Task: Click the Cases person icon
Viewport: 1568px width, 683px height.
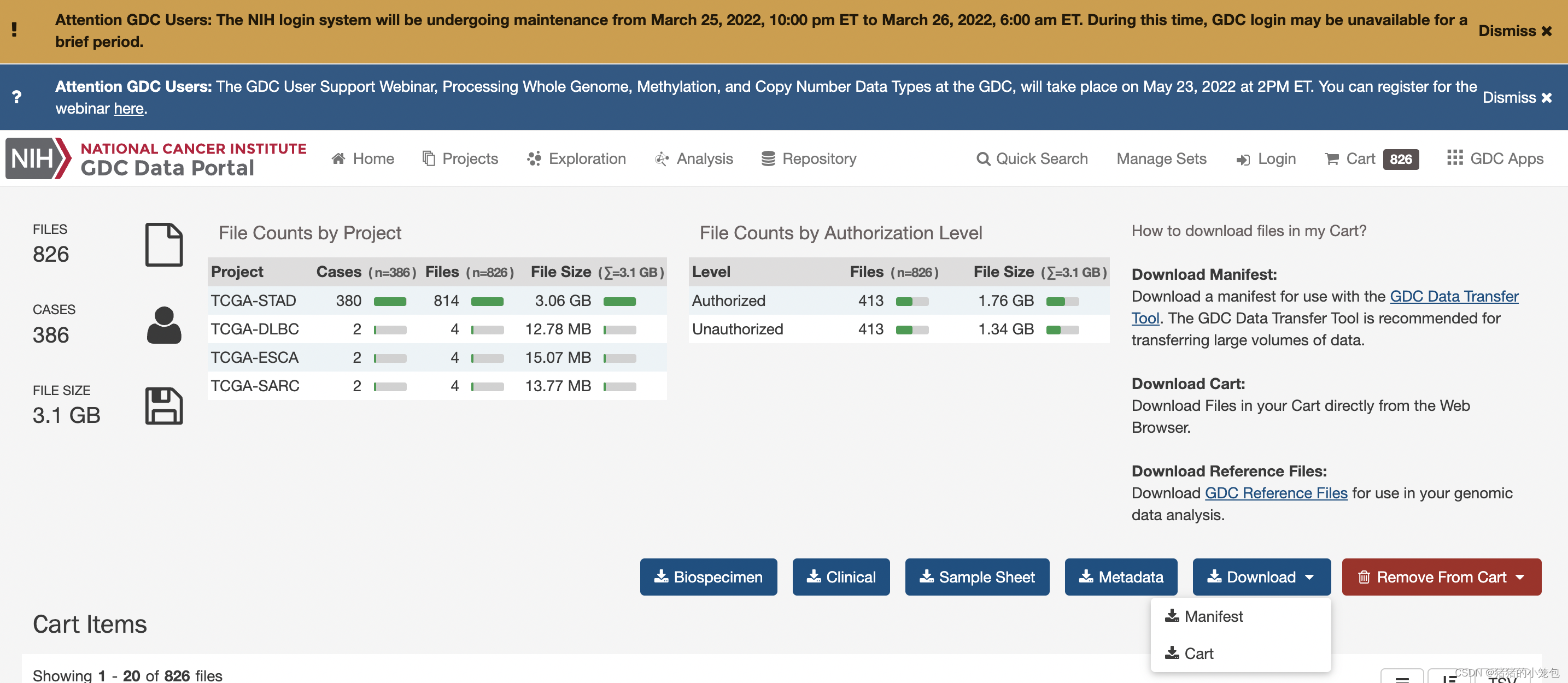Action: point(163,326)
